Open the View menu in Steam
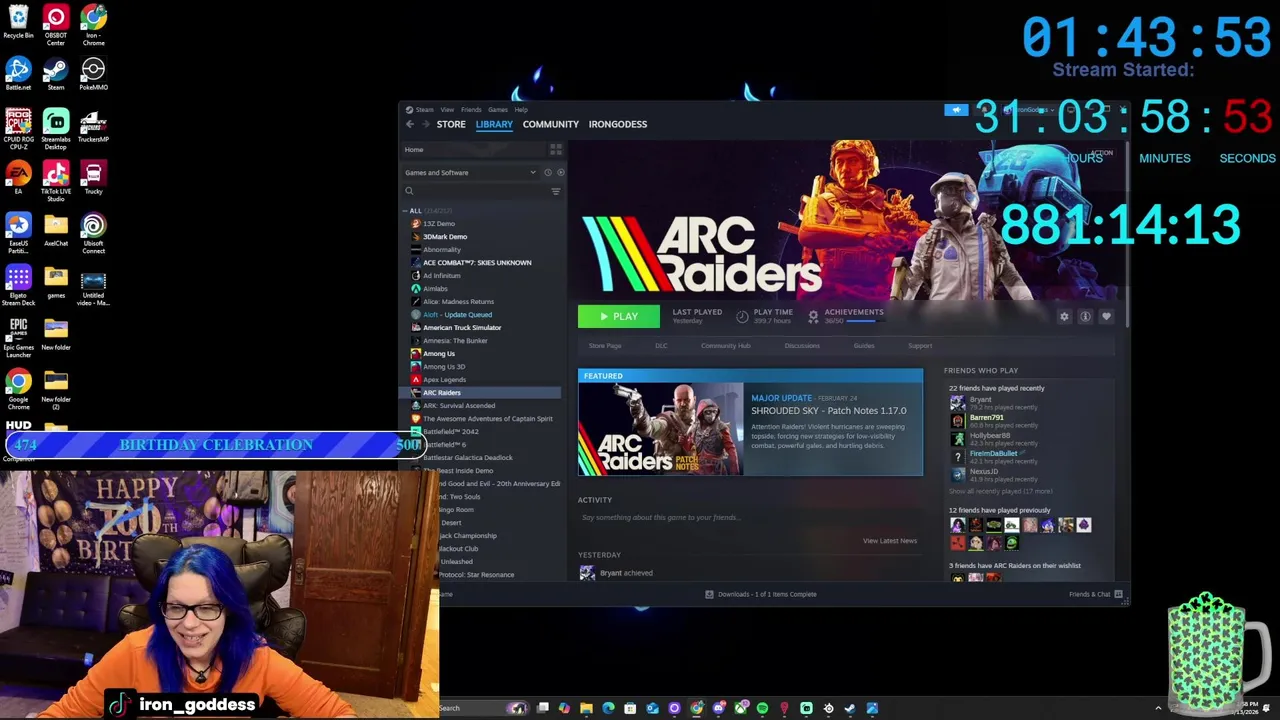The image size is (1280, 720). [x=447, y=109]
